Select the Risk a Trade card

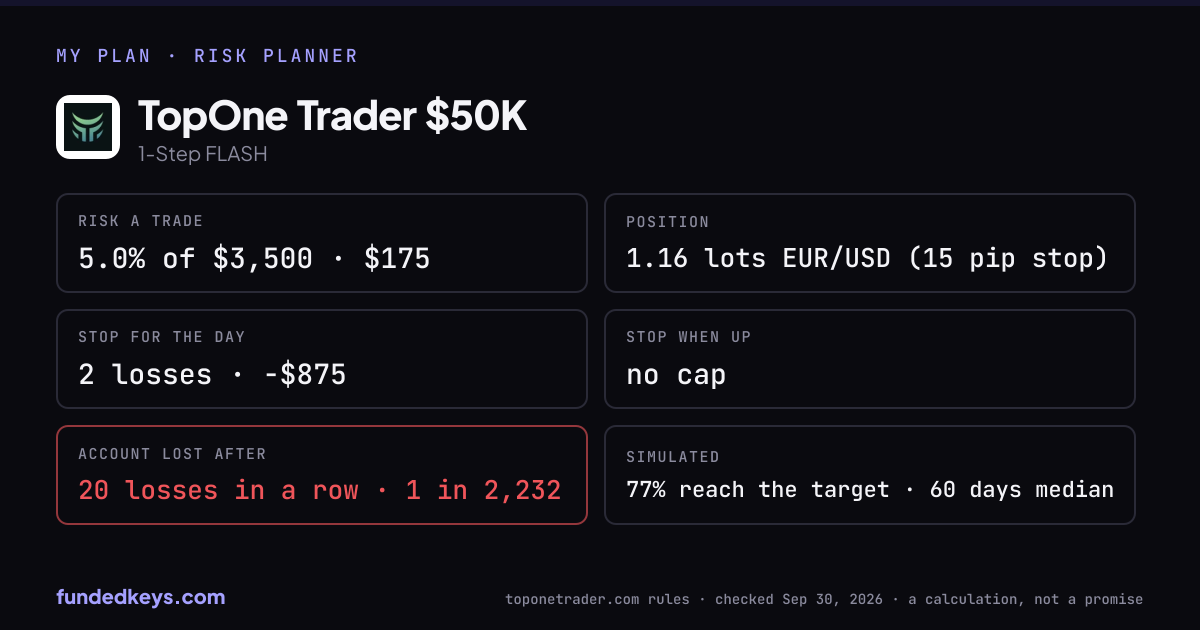[x=322, y=243]
